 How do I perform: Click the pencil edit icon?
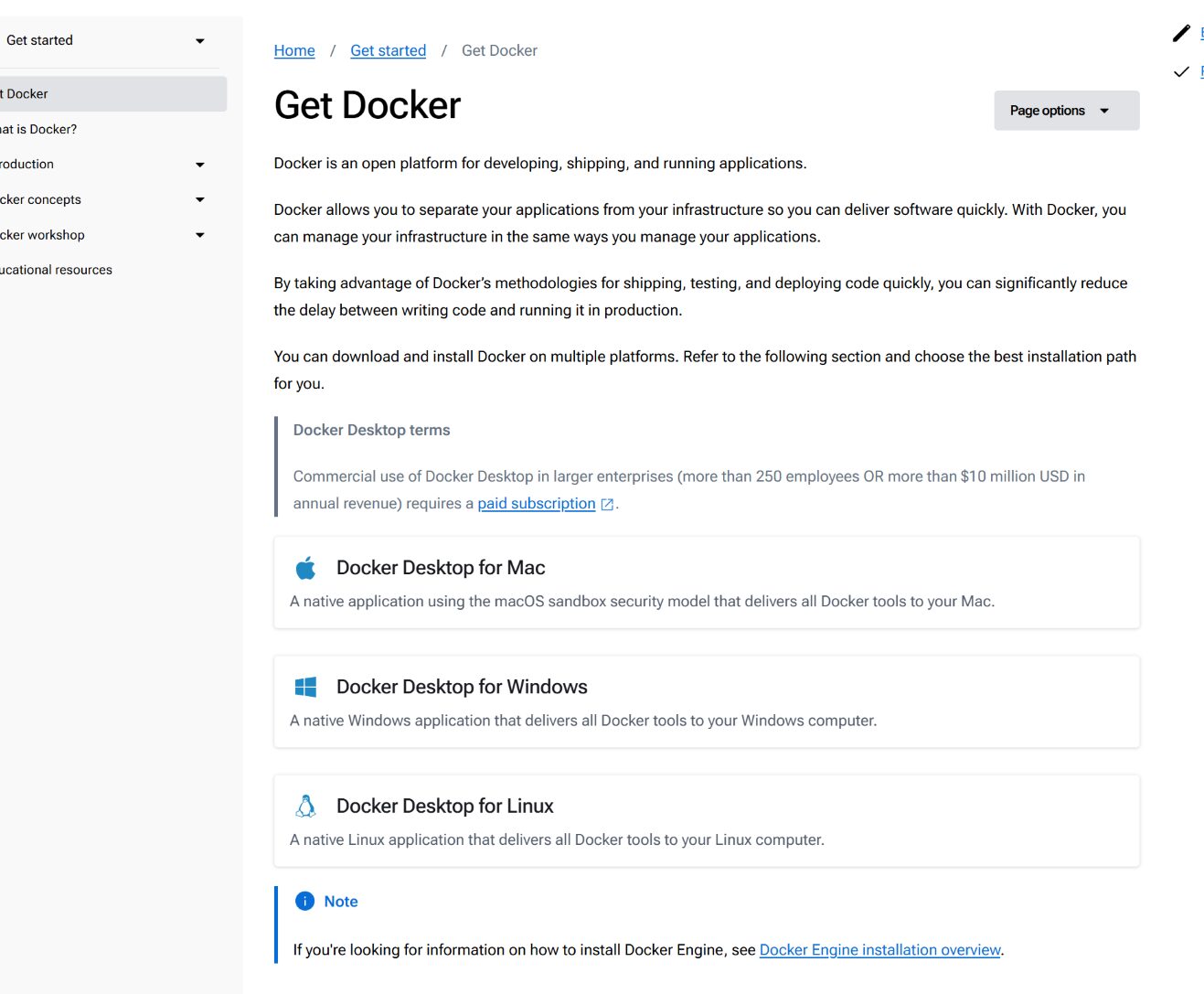1181,34
